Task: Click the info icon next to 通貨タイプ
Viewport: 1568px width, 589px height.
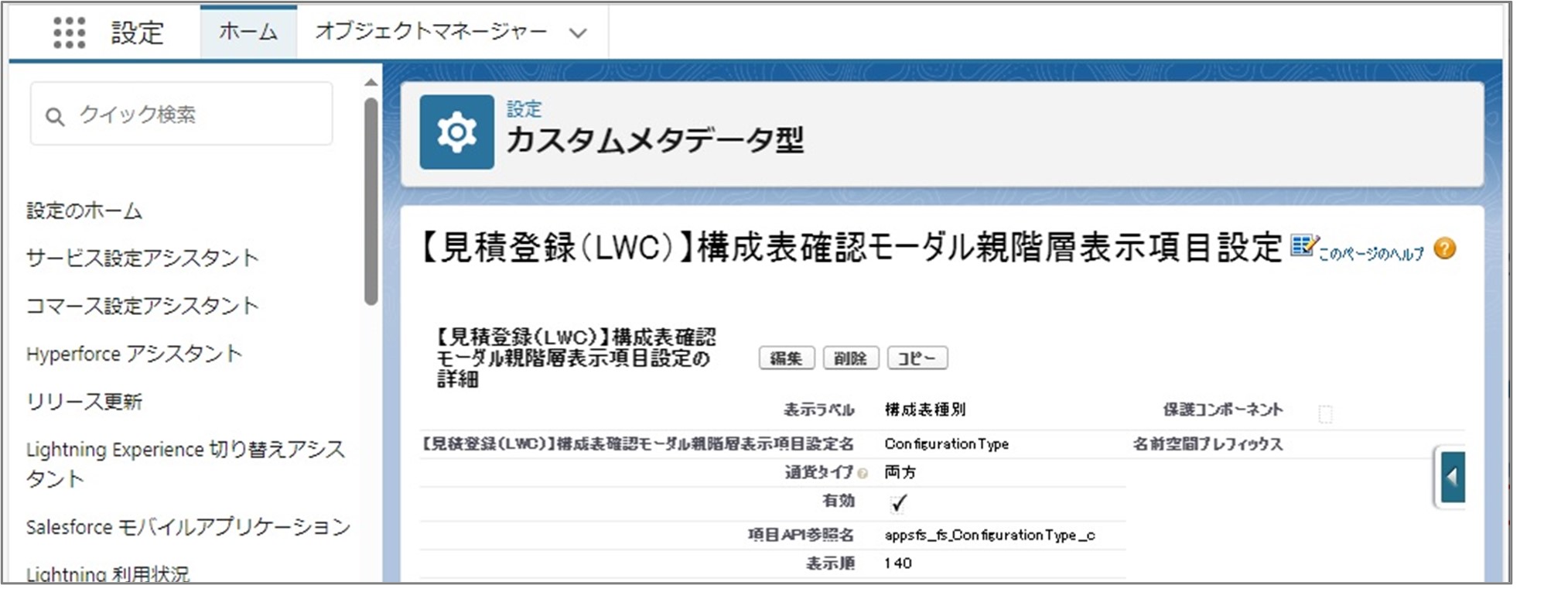Action: click(x=863, y=473)
